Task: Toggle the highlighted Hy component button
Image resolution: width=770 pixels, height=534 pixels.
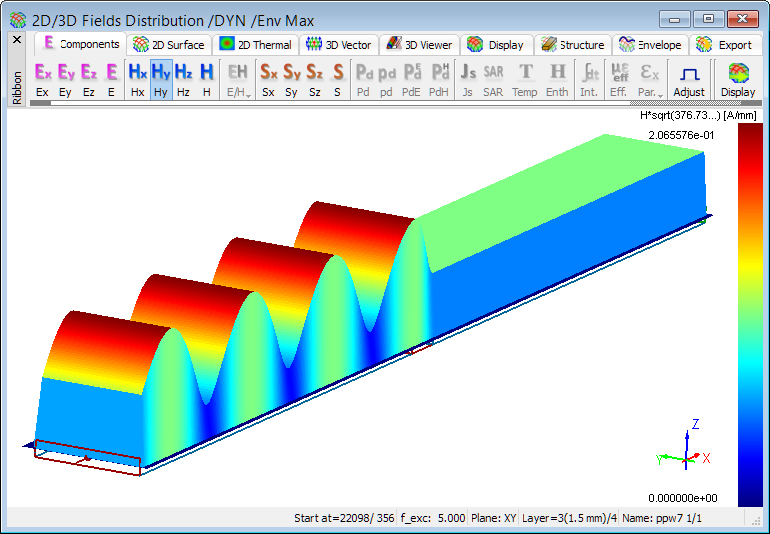Action: [160, 78]
